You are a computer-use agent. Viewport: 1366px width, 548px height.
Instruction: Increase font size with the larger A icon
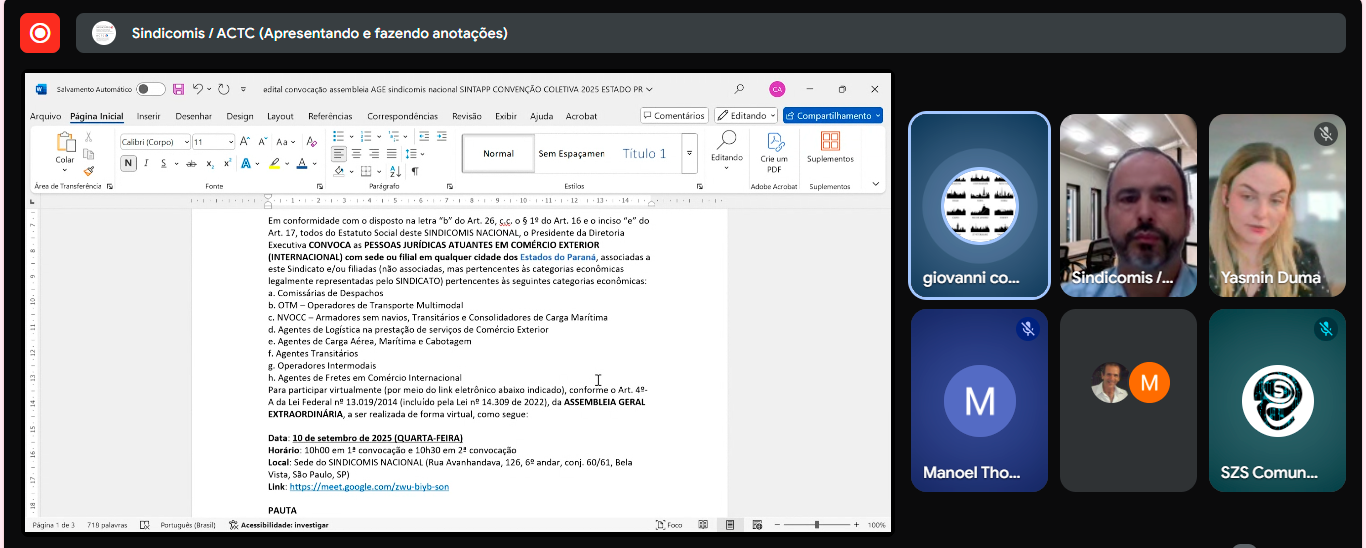click(x=247, y=142)
